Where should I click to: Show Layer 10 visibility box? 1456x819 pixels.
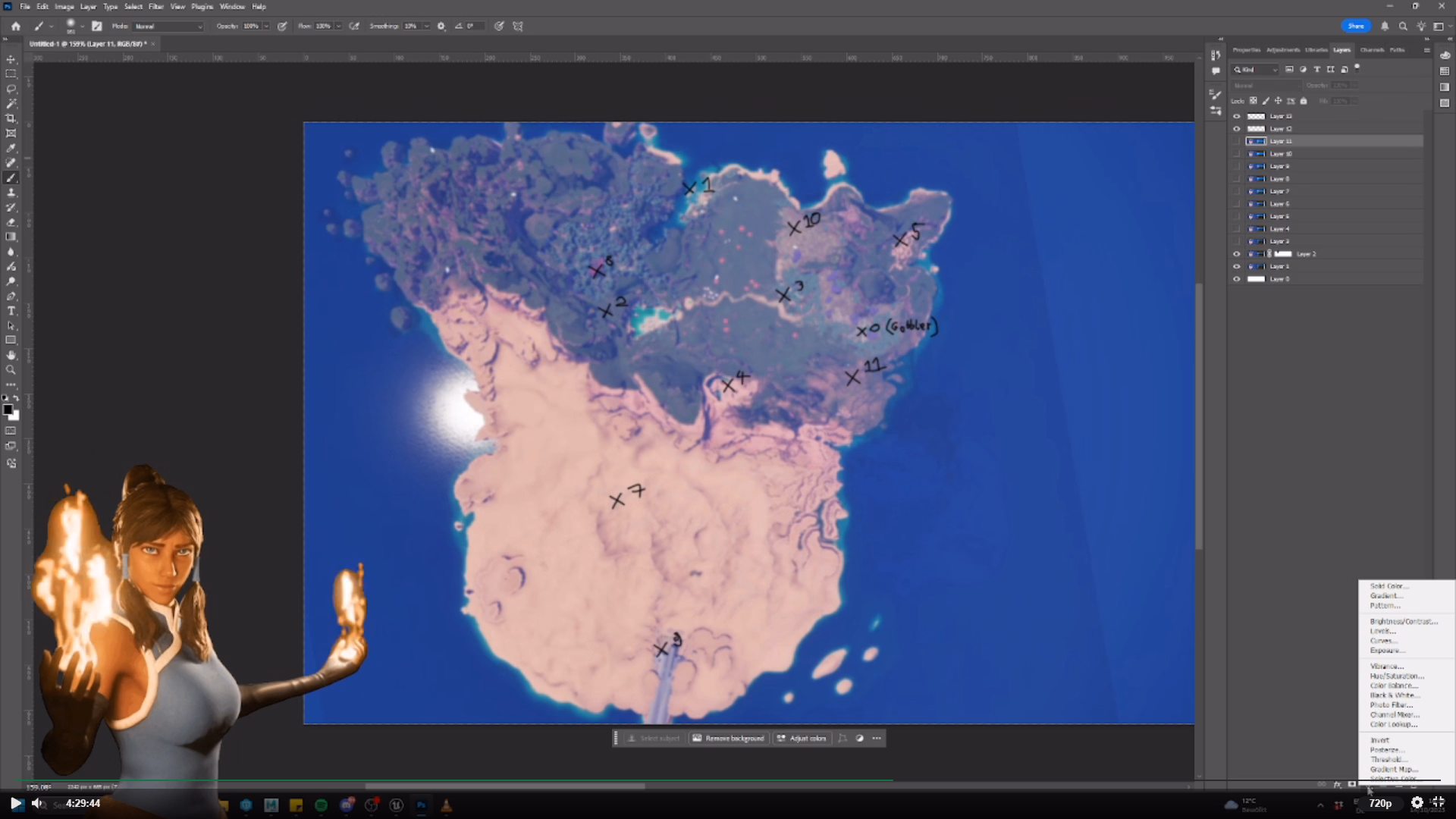(x=1237, y=154)
